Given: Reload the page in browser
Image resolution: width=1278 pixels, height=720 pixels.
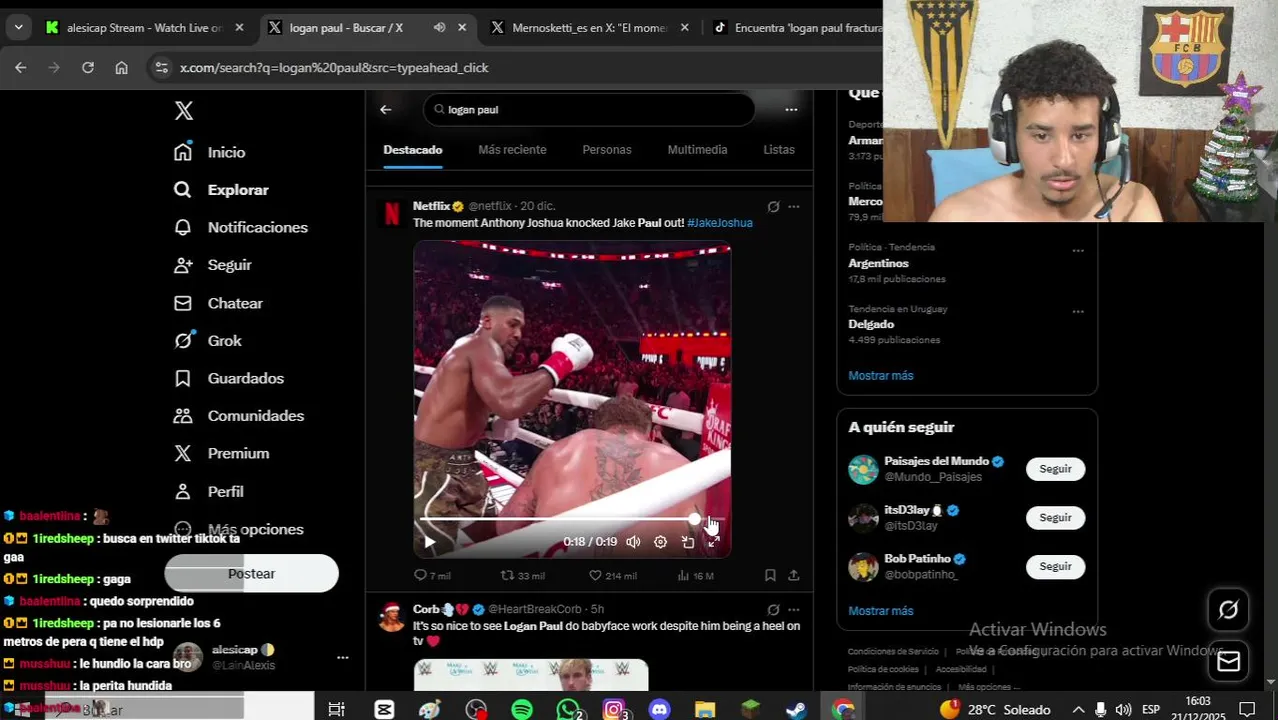Looking at the screenshot, I should coord(88,68).
